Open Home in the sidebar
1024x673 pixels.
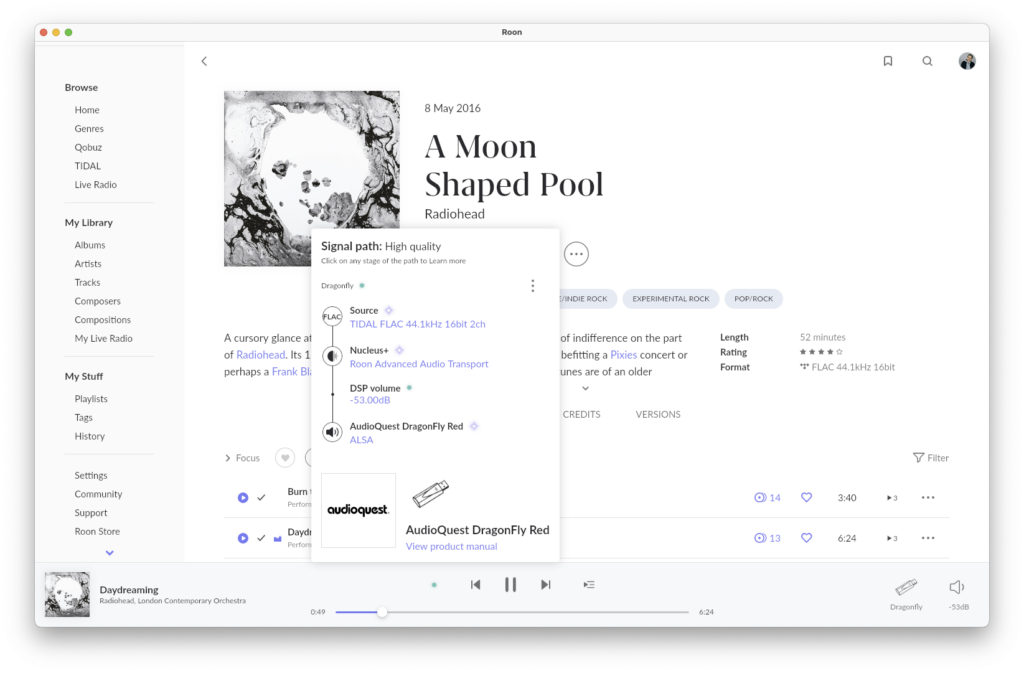pyautogui.click(x=87, y=110)
